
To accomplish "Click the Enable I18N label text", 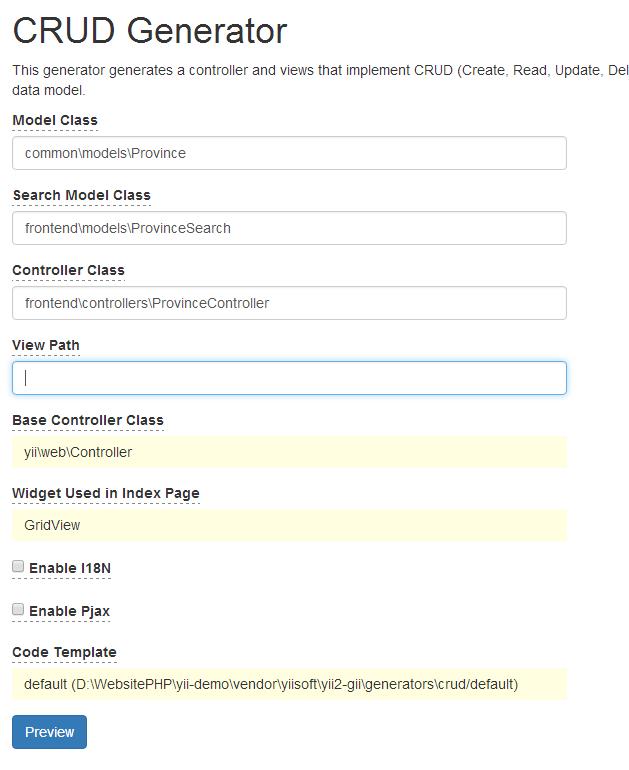I will click(x=70, y=568).
